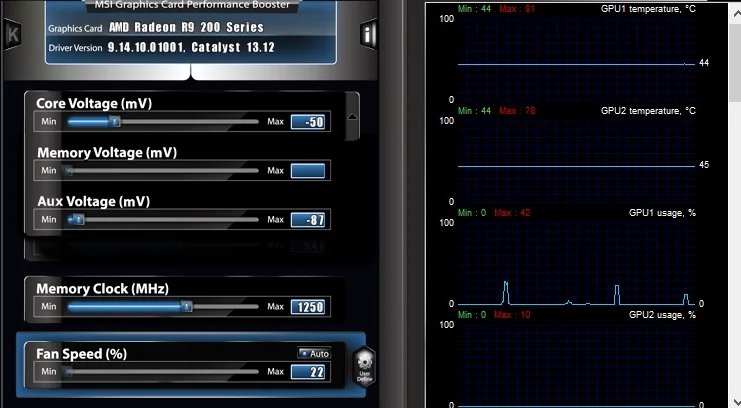Viewport: 741px width, 408px height.
Task: Click the driver version 9.14.10.01001 text
Action: point(146,47)
